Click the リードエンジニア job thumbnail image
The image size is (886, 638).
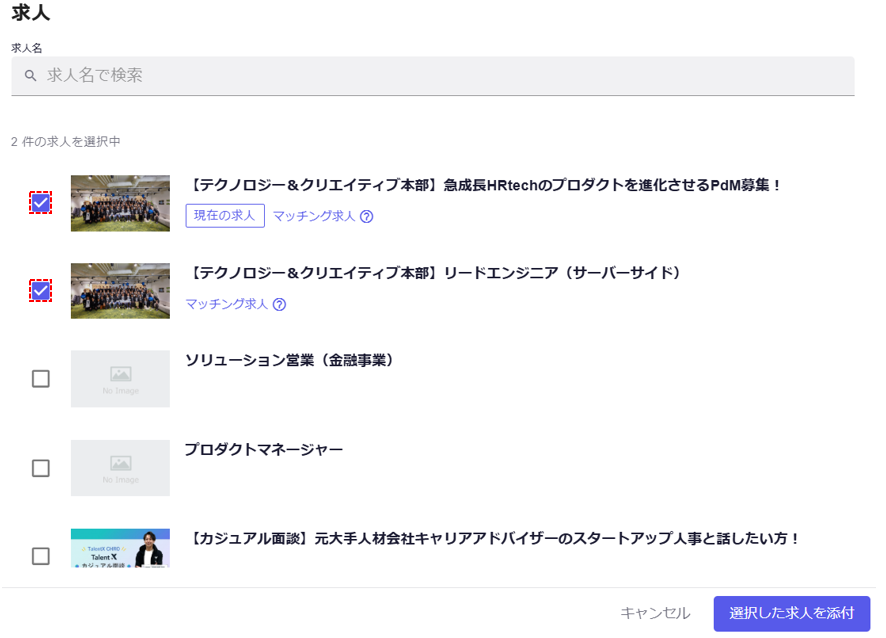coord(120,291)
